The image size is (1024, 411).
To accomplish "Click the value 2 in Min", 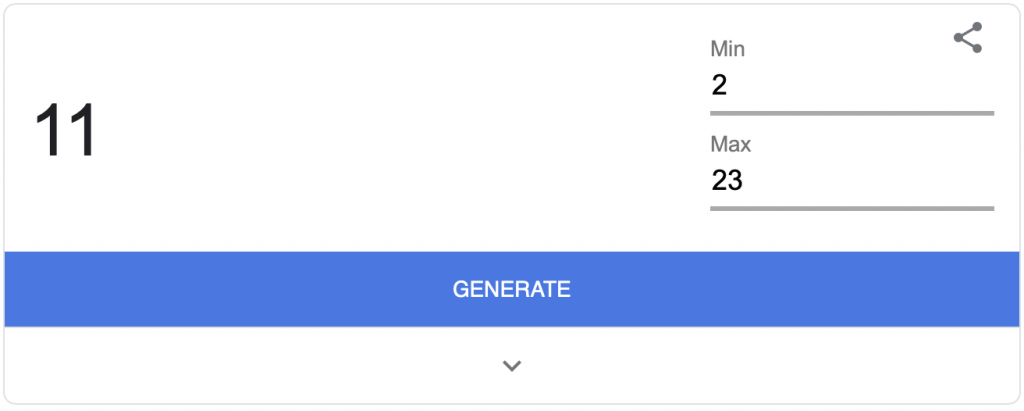I will click(720, 86).
